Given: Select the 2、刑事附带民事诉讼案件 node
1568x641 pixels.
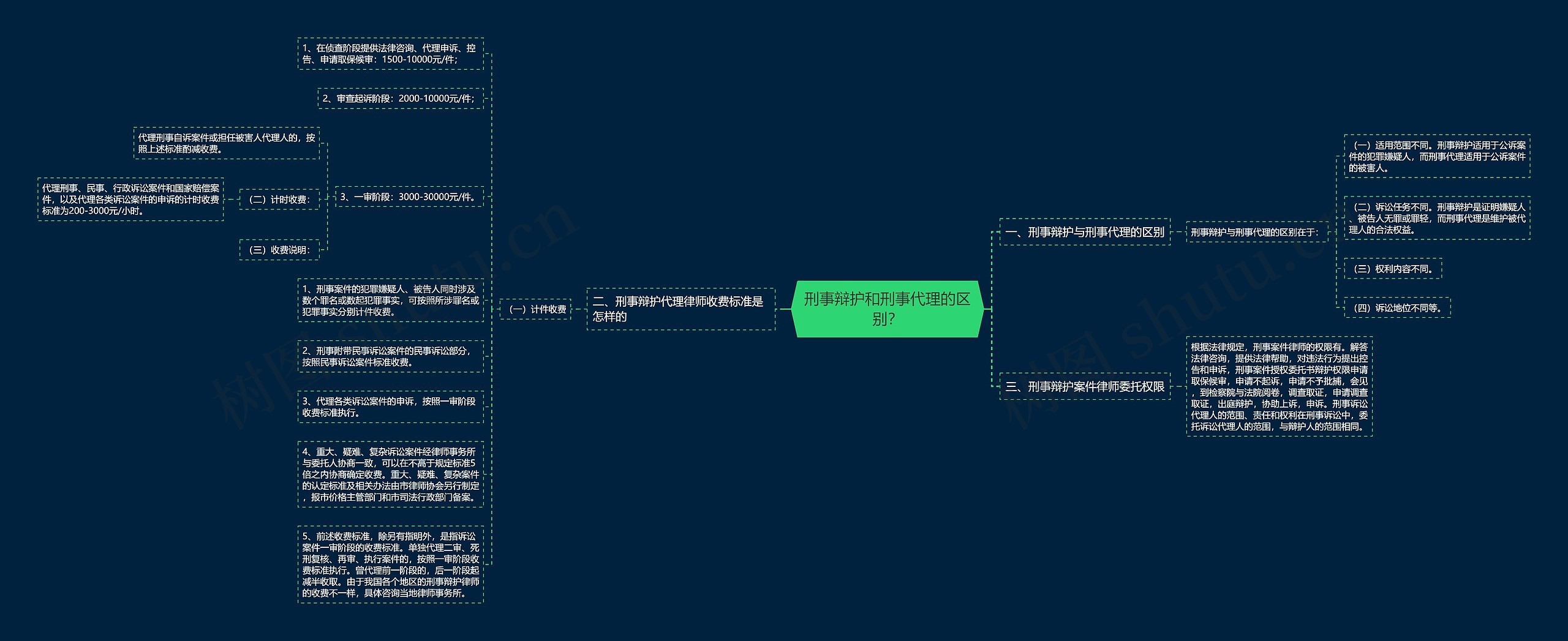Looking at the screenshot, I should click(390, 356).
